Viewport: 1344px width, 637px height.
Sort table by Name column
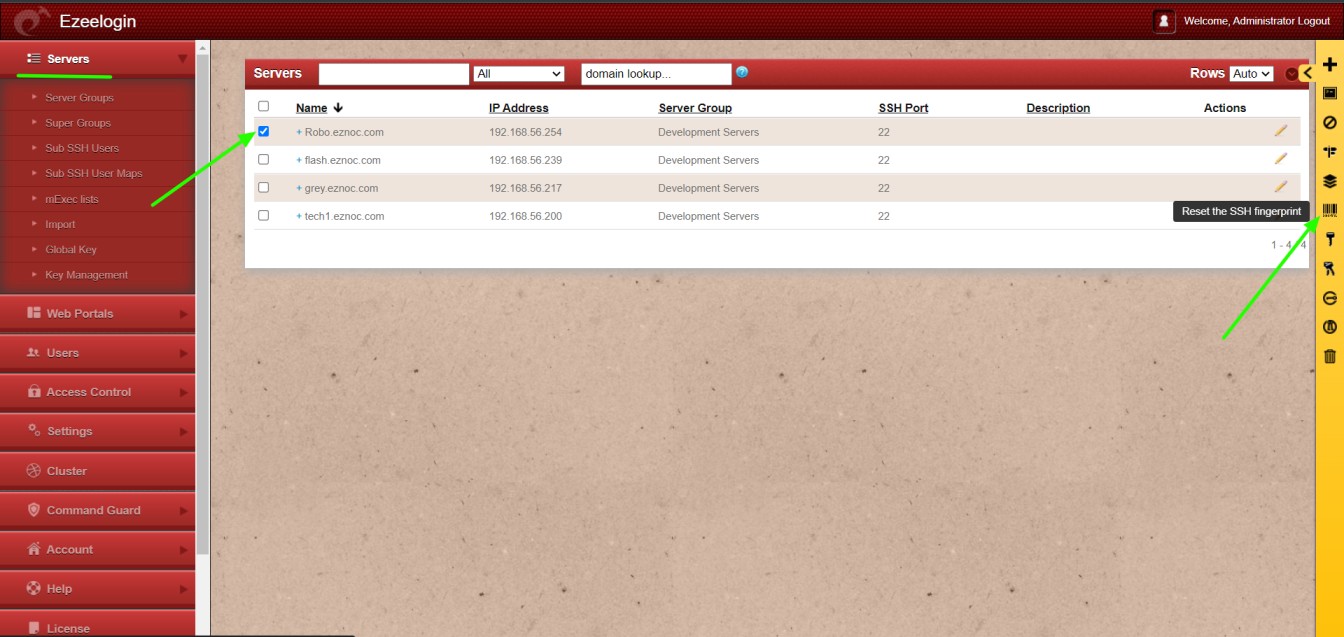click(x=312, y=108)
